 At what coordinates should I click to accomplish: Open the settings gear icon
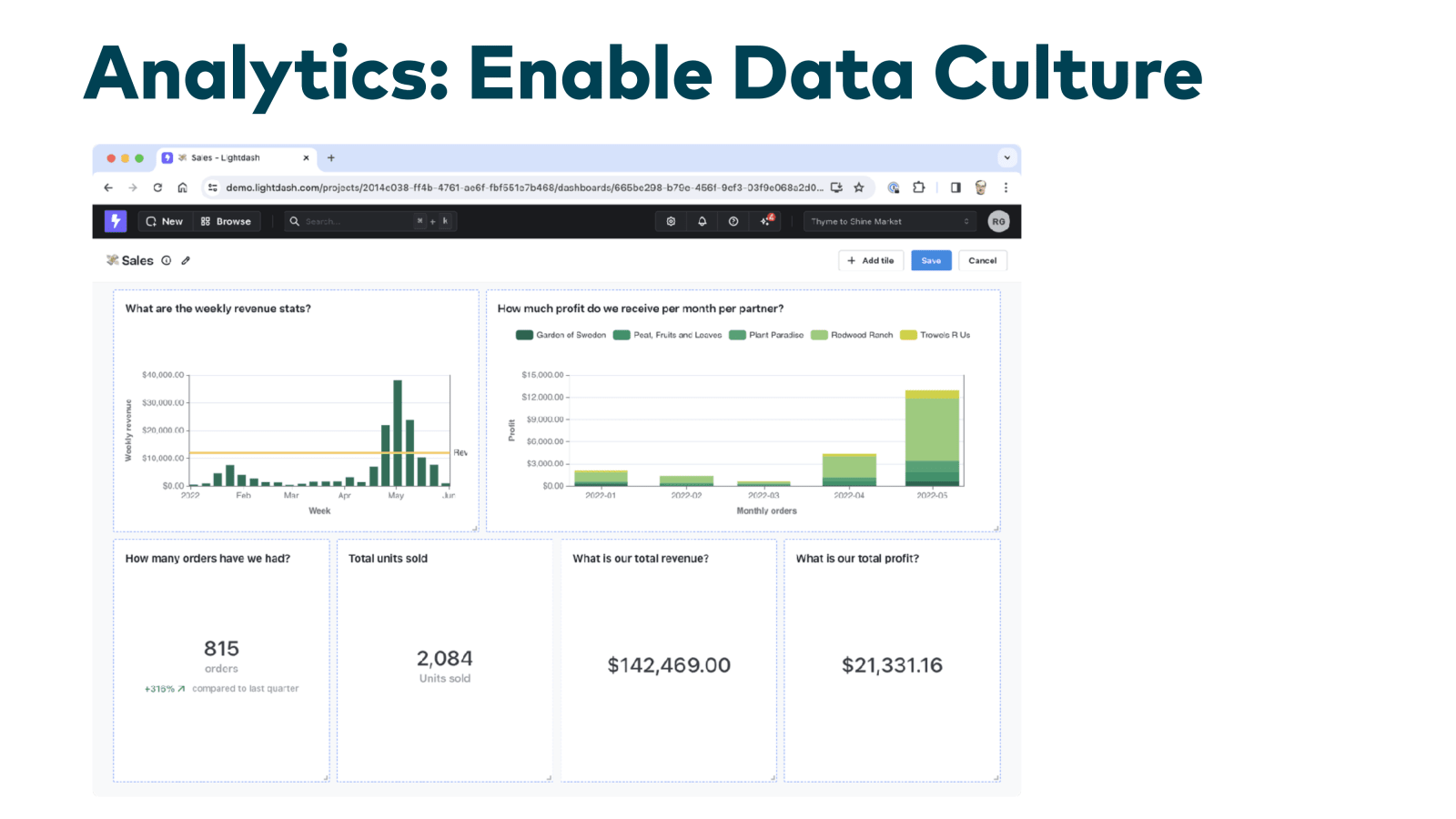point(671,221)
